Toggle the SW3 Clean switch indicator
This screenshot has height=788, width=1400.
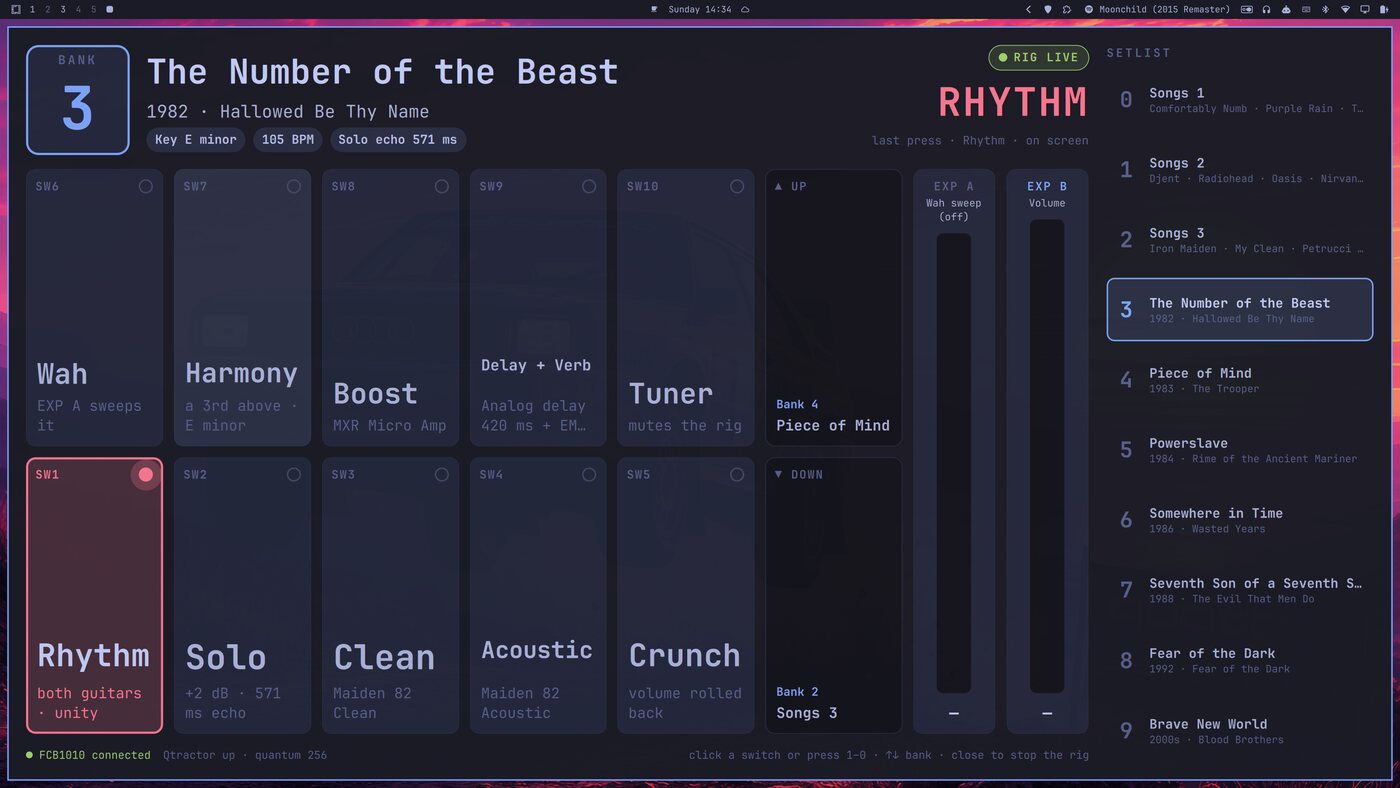442,474
